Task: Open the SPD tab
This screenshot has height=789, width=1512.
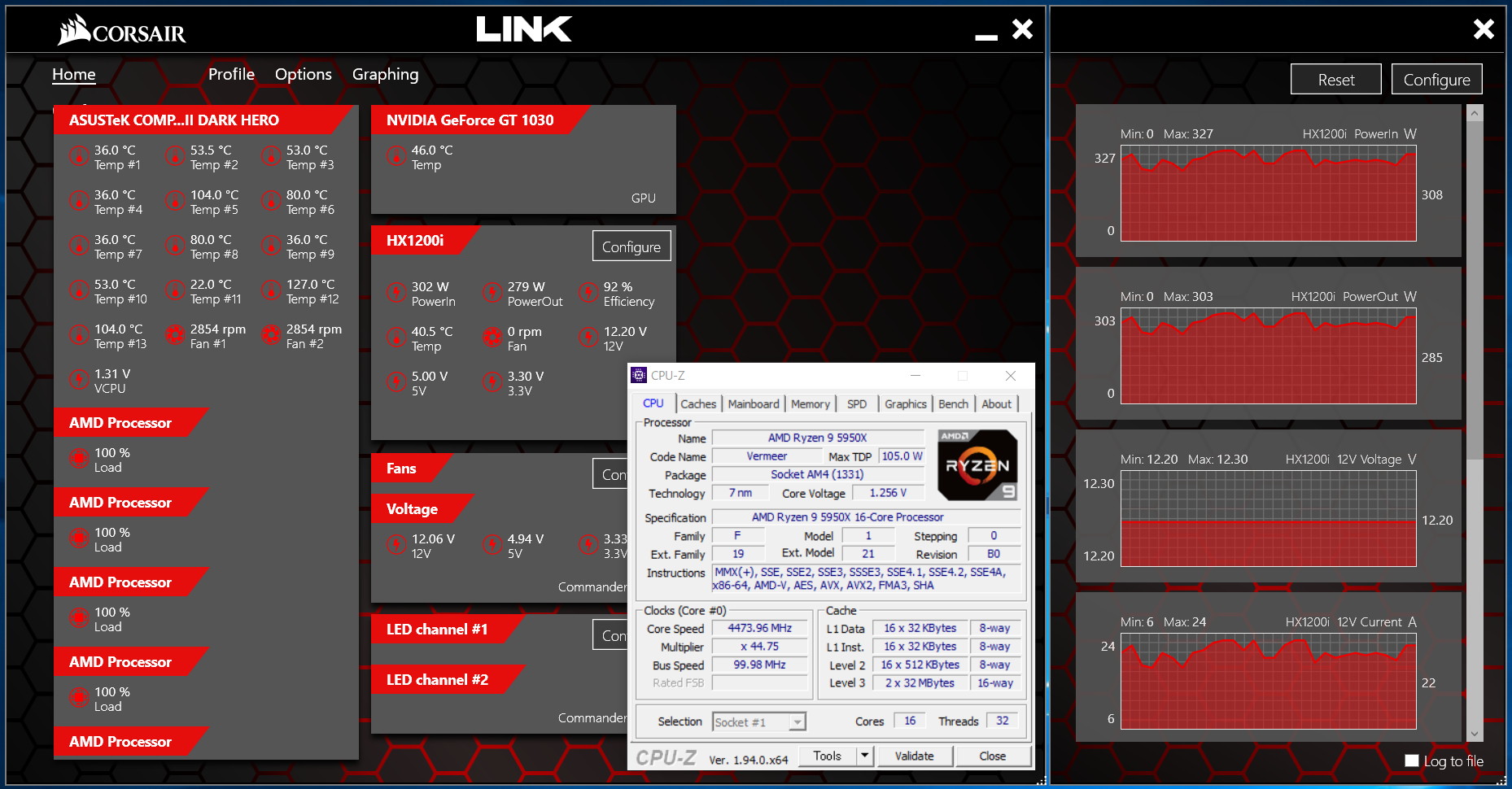Action: click(x=857, y=404)
